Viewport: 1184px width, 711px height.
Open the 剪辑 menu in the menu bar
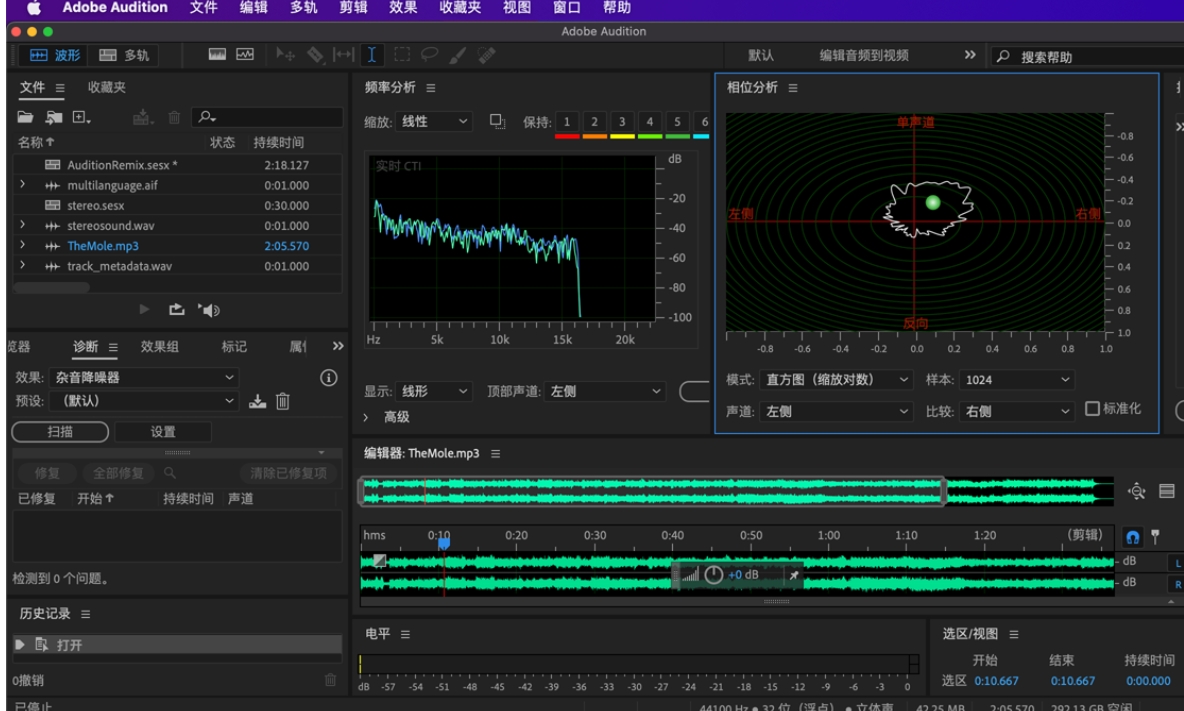tap(353, 8)
